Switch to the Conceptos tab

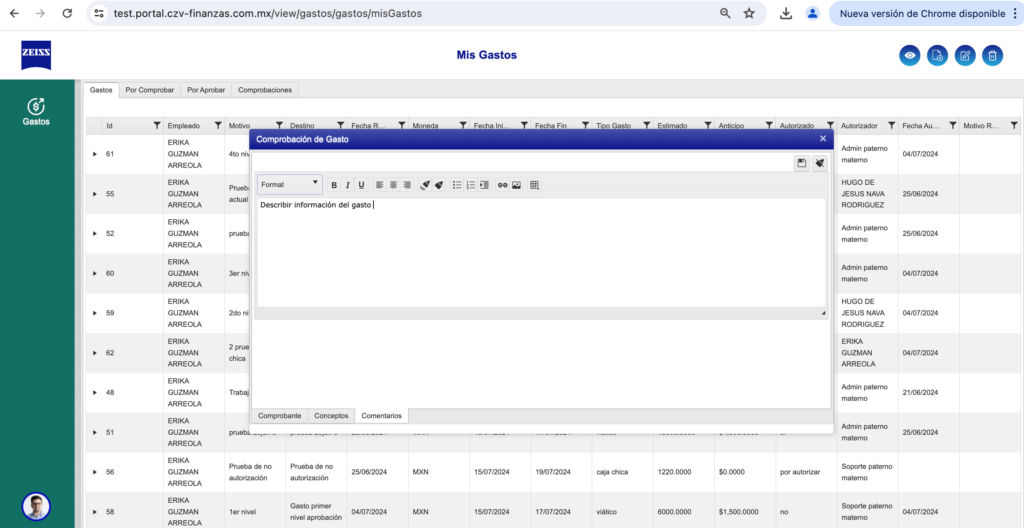[x=332, y=416]
